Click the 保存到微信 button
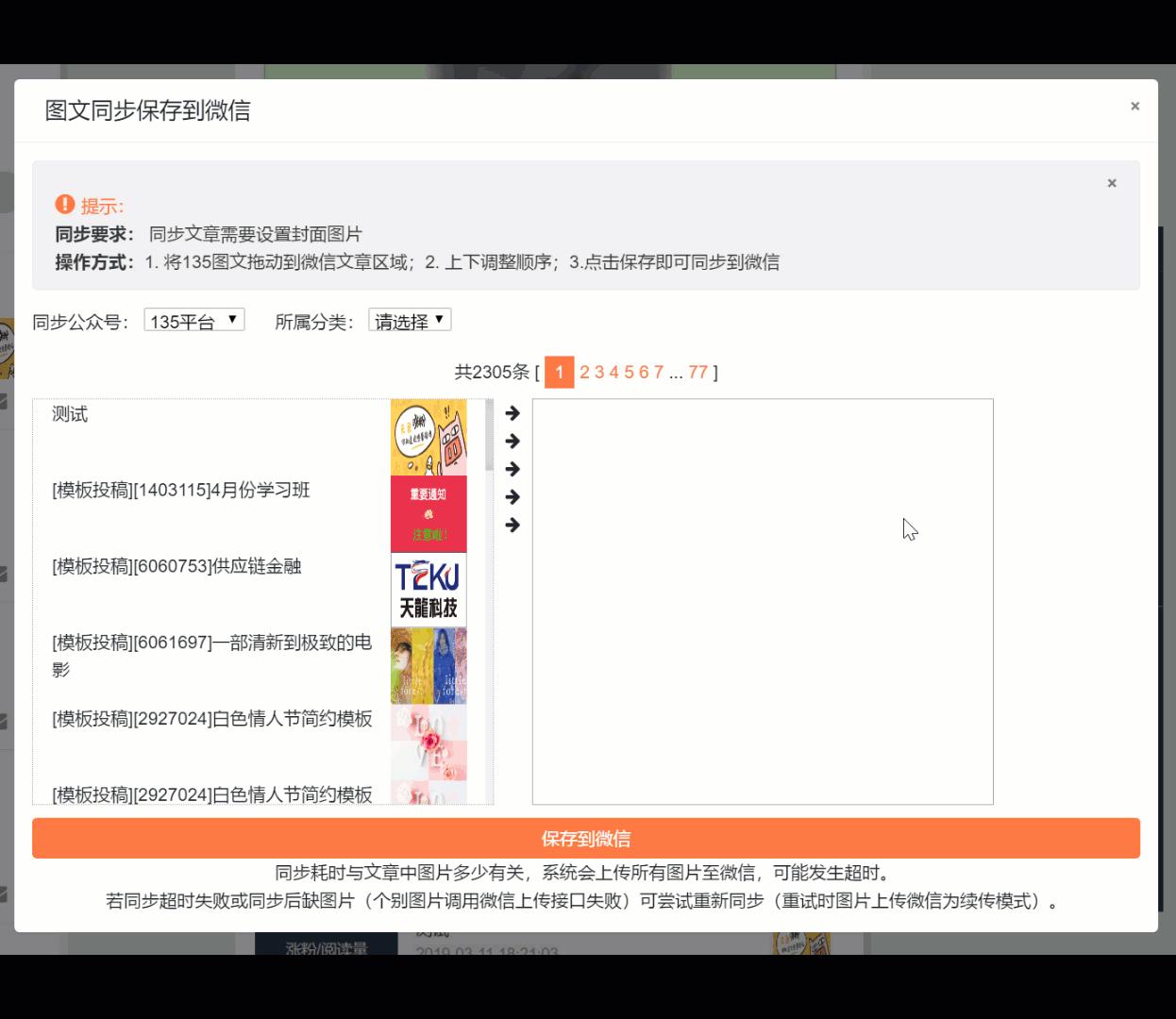Screen dimensions: 1176x1019 (587, 838)
